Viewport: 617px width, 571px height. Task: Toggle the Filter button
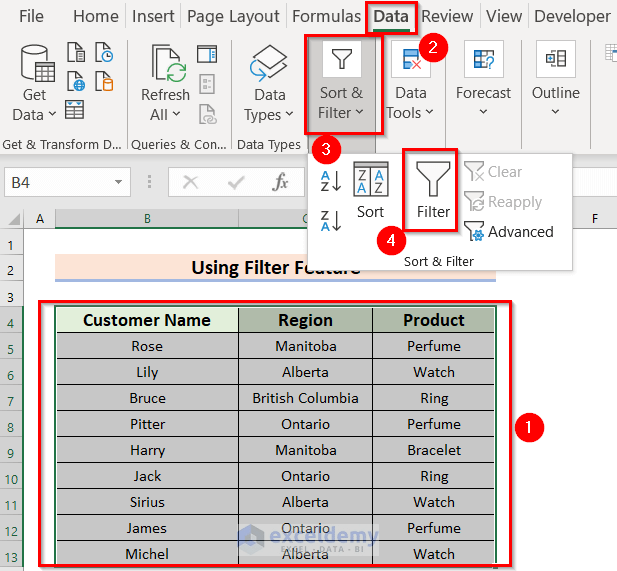[x=433, y=190]
